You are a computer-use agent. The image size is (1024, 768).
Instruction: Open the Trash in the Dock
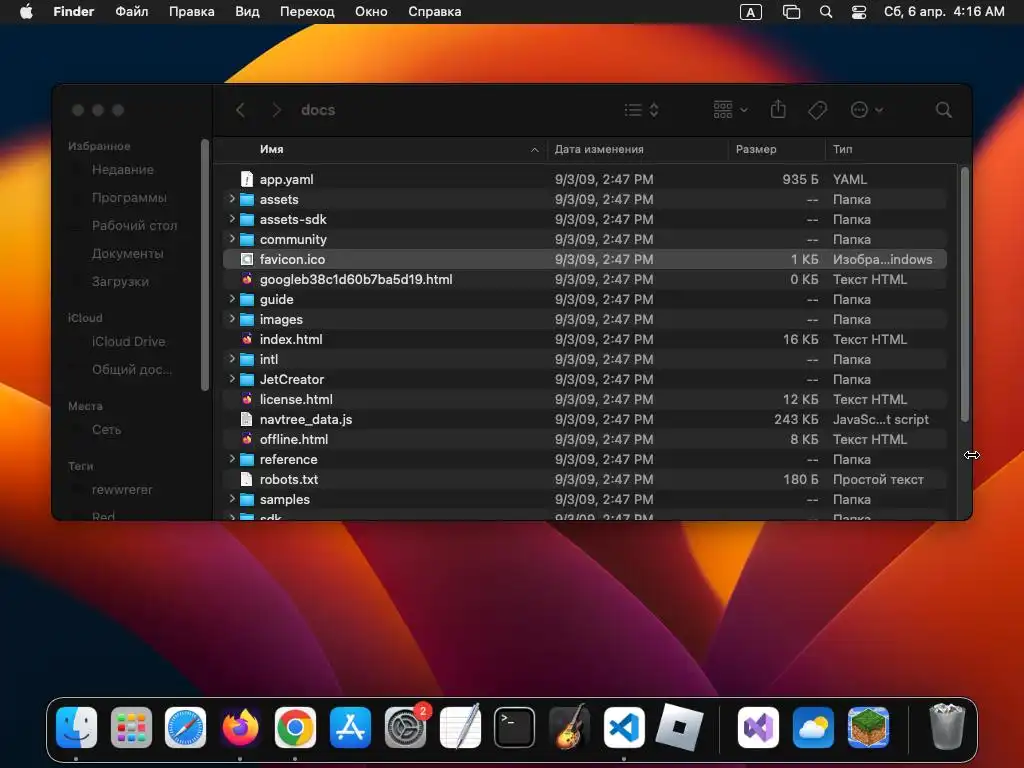tap(946, 726)
